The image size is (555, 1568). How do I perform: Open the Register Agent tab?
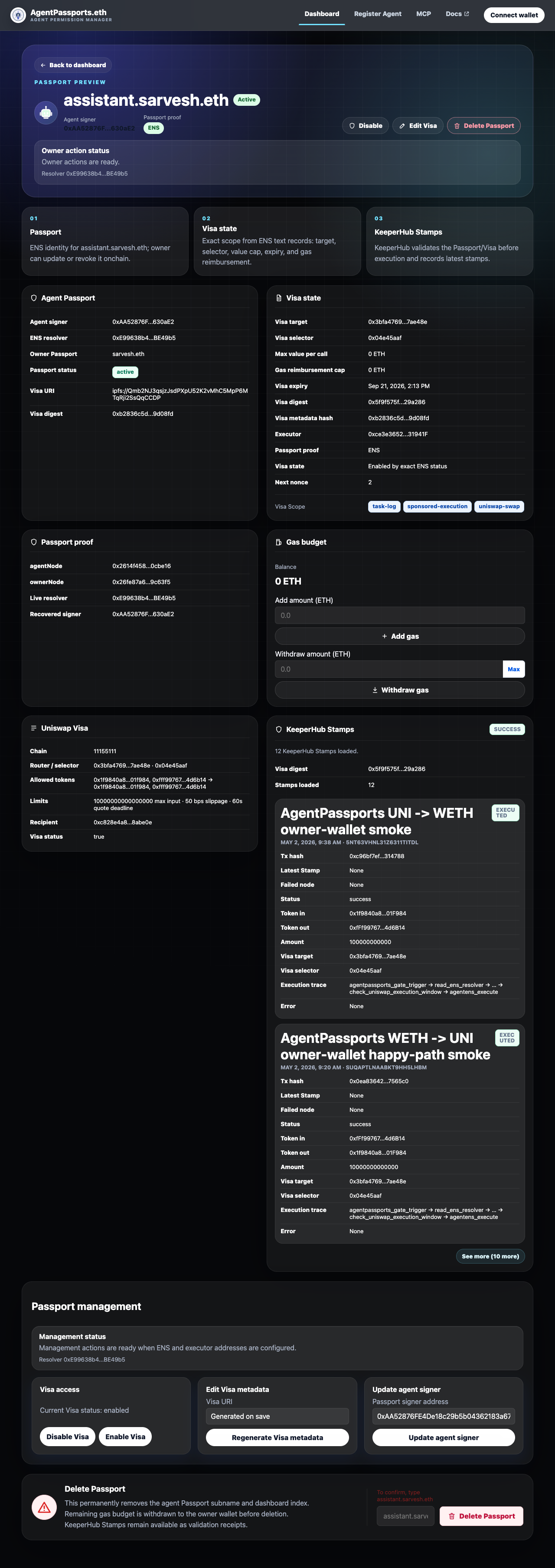378,14
